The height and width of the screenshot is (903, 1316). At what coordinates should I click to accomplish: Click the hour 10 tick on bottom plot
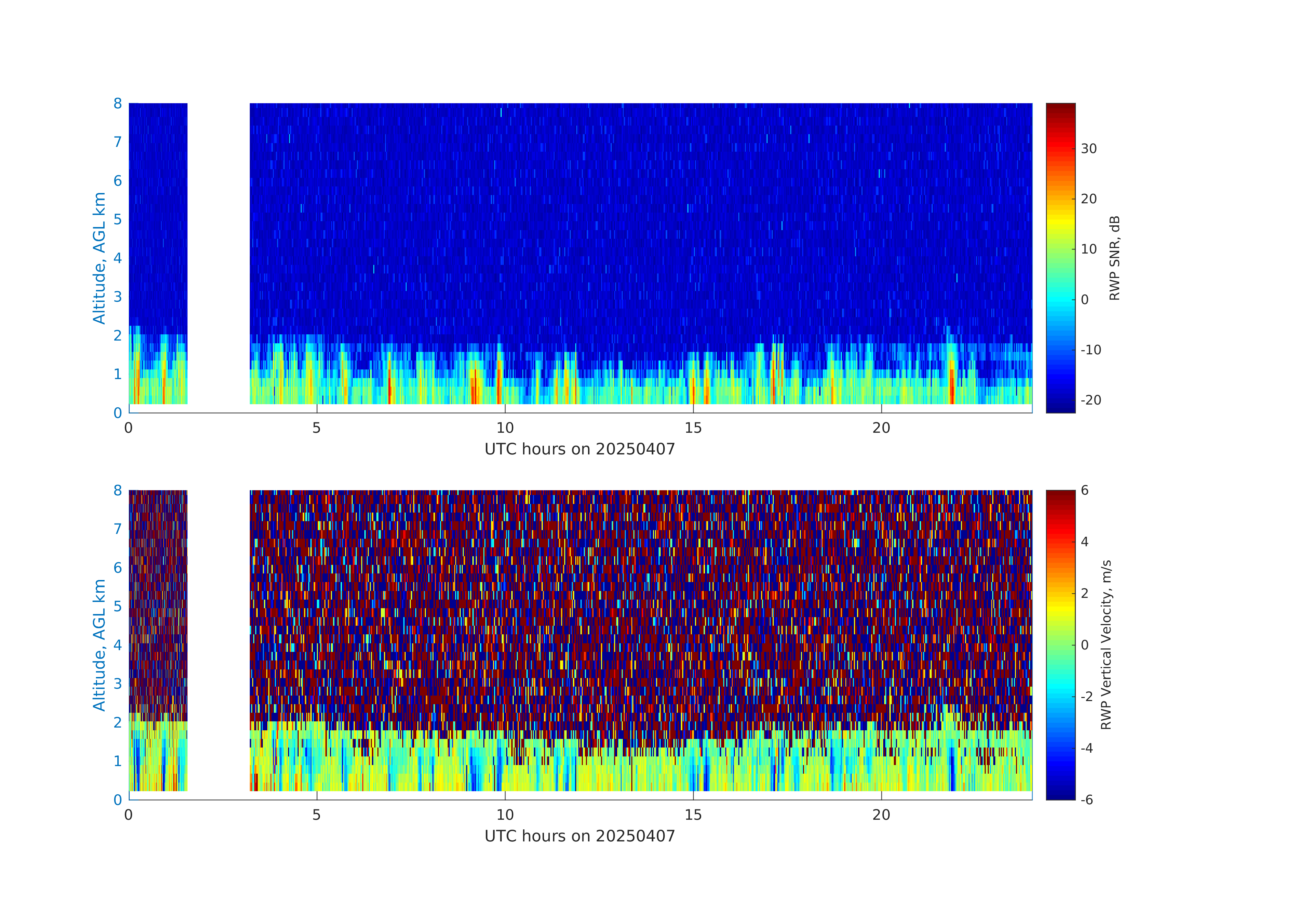(x=504, y=815)
